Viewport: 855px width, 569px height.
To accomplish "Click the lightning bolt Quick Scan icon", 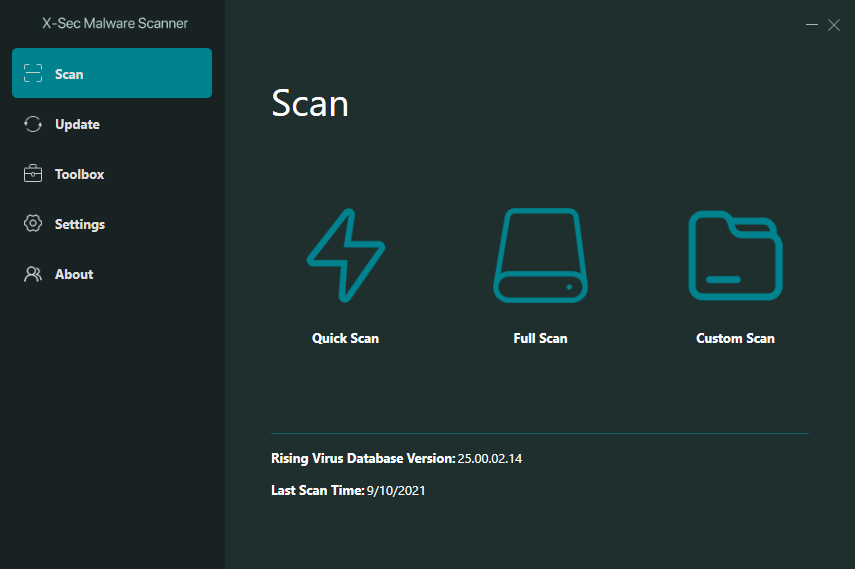I will point(345,255).
